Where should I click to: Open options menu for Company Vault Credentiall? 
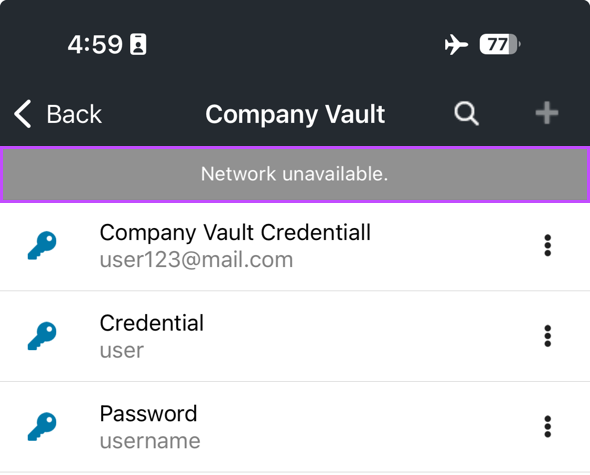(x=547, y=245)
